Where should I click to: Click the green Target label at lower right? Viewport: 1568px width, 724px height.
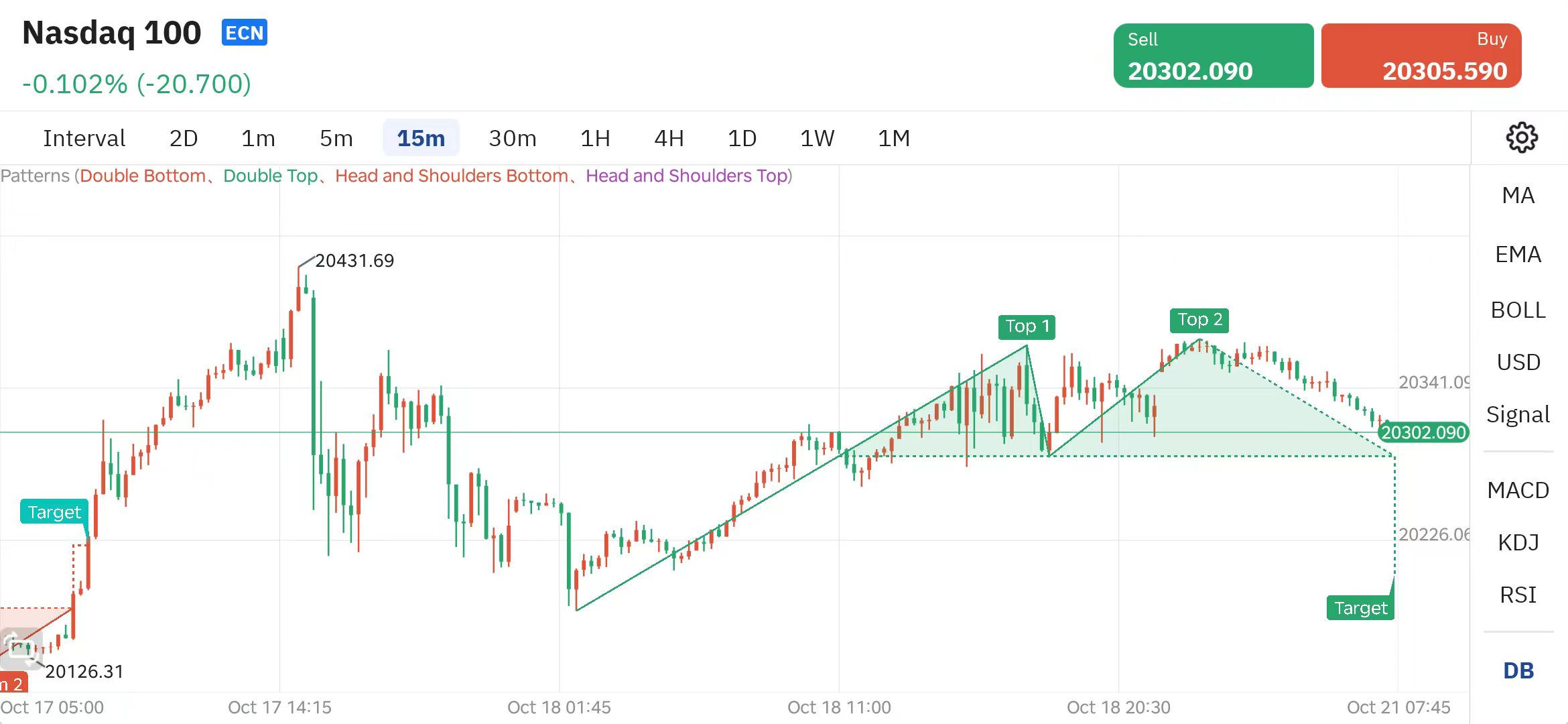pos(1360,608)
